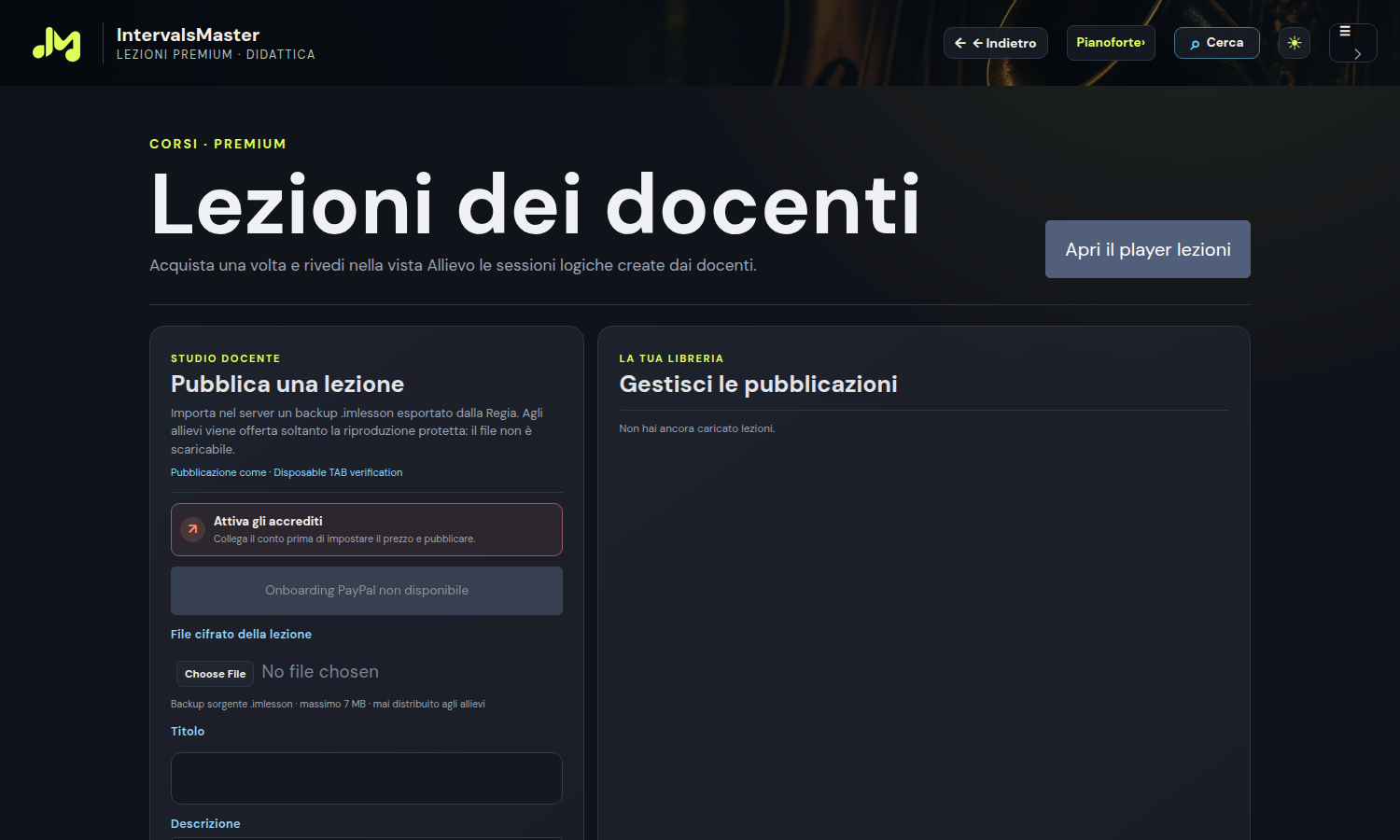Go back with the Indietro button
1400x840 pixels.
pos(996,43)
